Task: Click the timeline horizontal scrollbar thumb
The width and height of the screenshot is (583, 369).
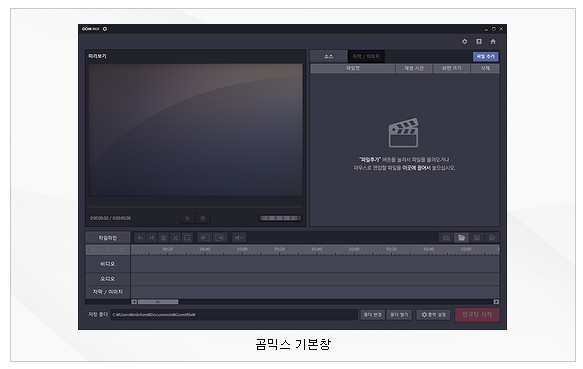Action: [158, 302]
